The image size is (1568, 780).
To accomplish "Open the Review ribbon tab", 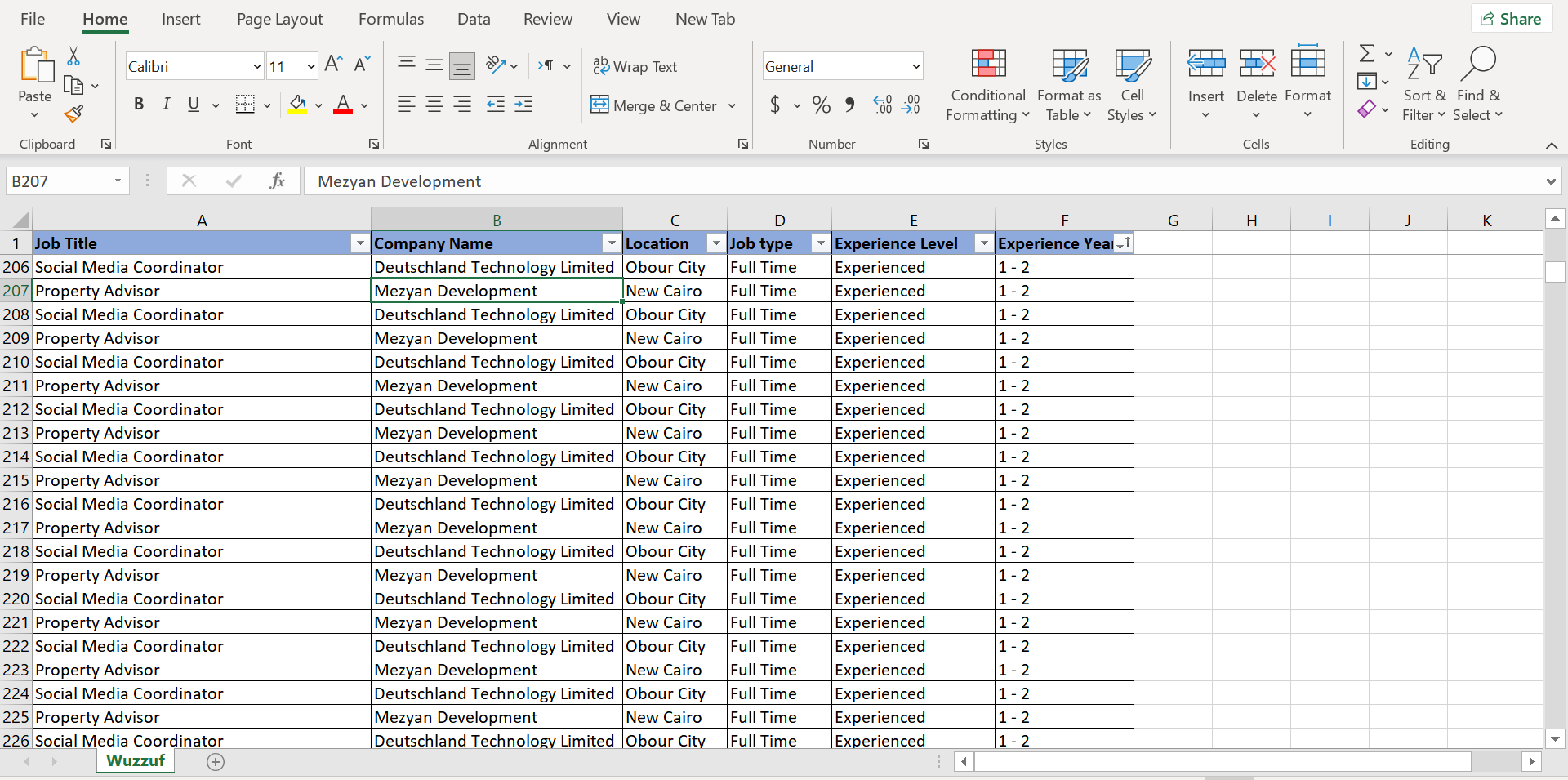I will click(547, 19).
